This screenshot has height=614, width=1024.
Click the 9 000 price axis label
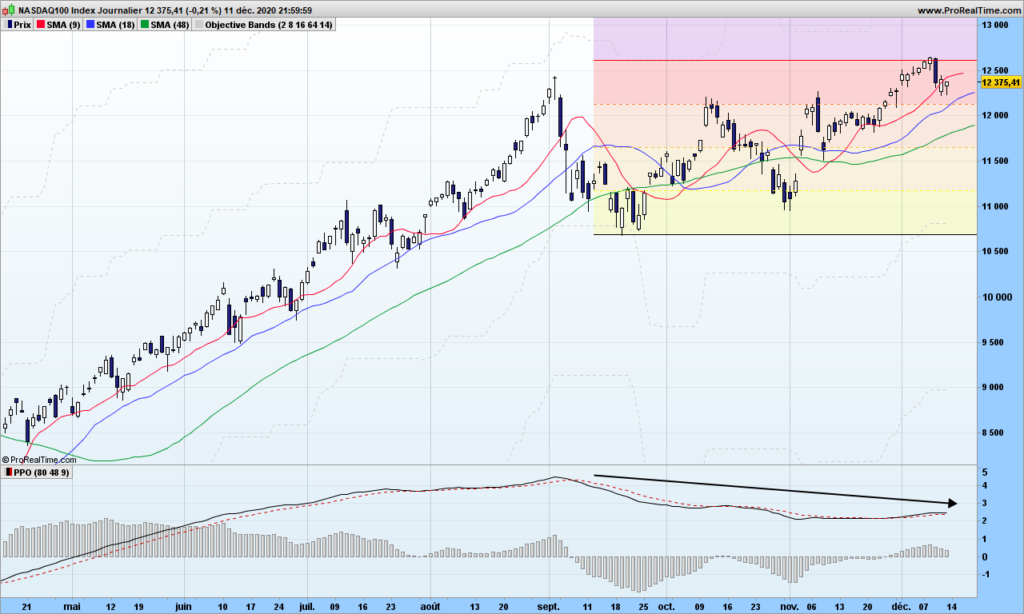[993, 387]
